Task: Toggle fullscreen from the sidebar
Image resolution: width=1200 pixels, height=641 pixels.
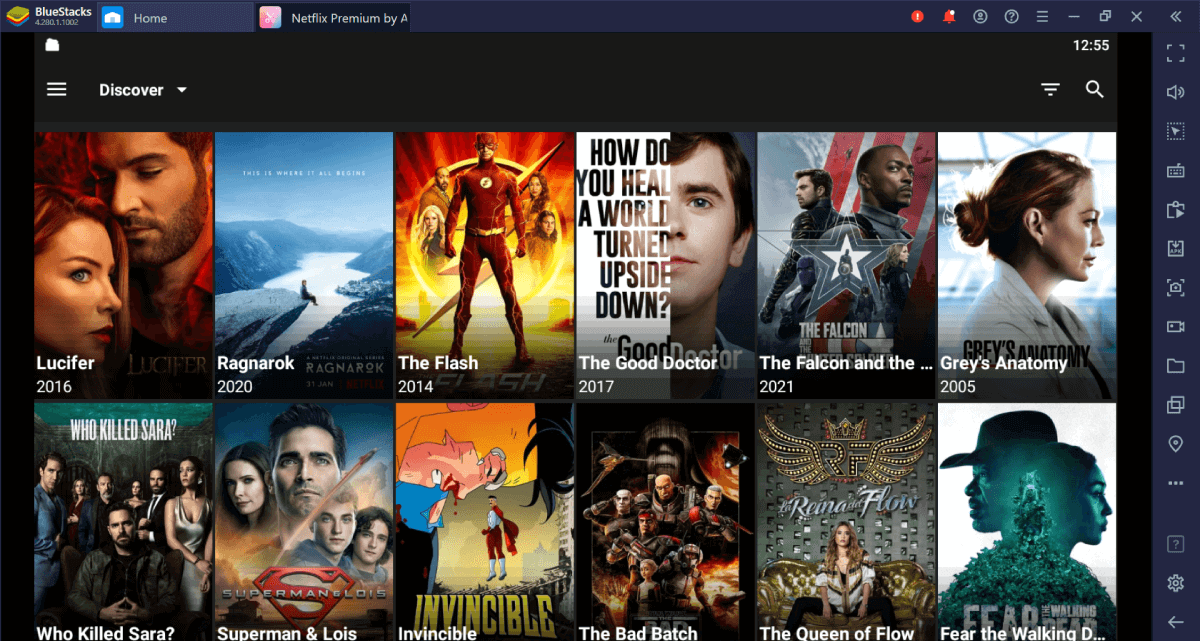Action: (1176, 53)
